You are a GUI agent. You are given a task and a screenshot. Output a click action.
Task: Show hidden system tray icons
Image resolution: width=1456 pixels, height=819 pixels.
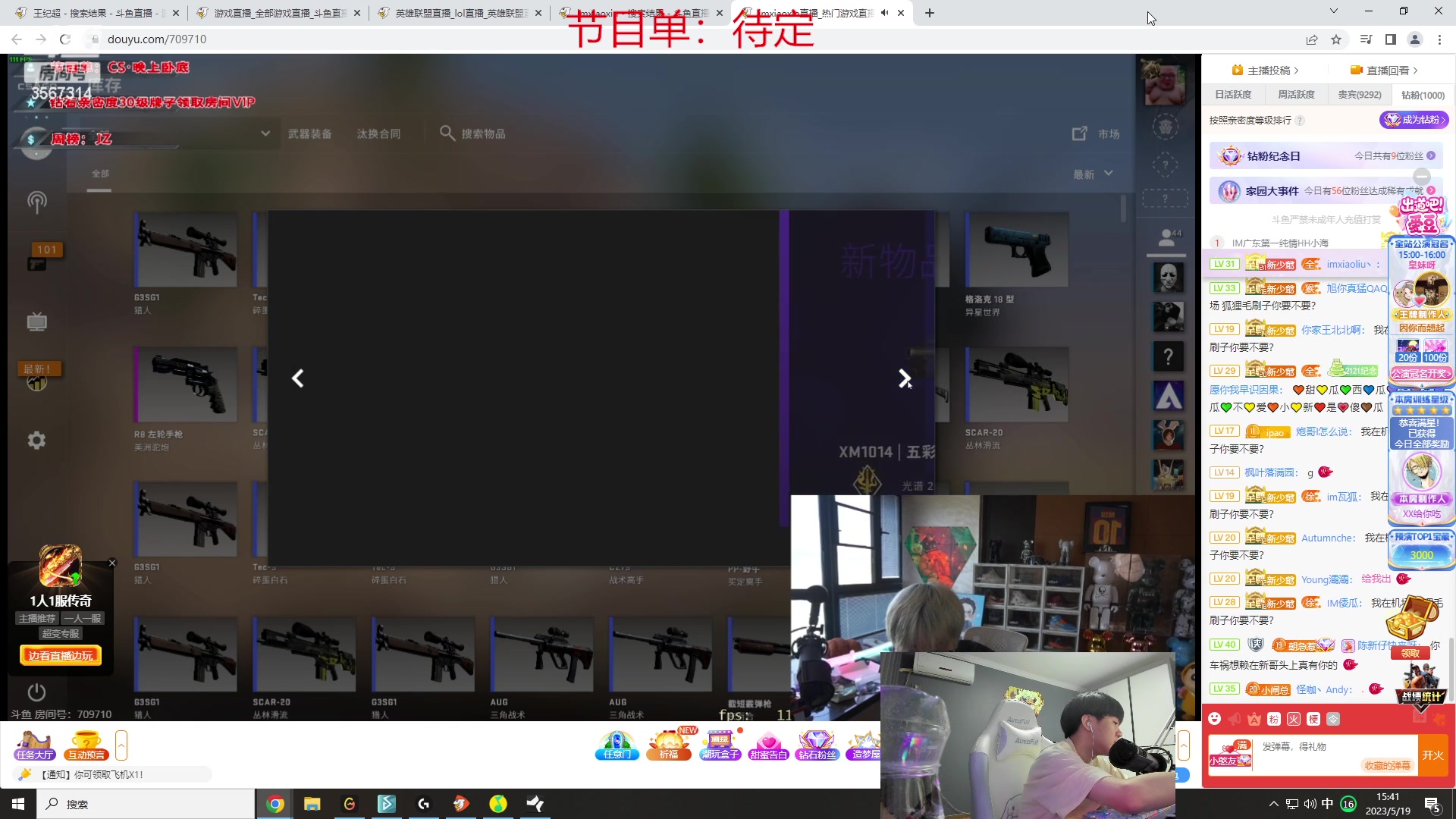(1274, 804)
